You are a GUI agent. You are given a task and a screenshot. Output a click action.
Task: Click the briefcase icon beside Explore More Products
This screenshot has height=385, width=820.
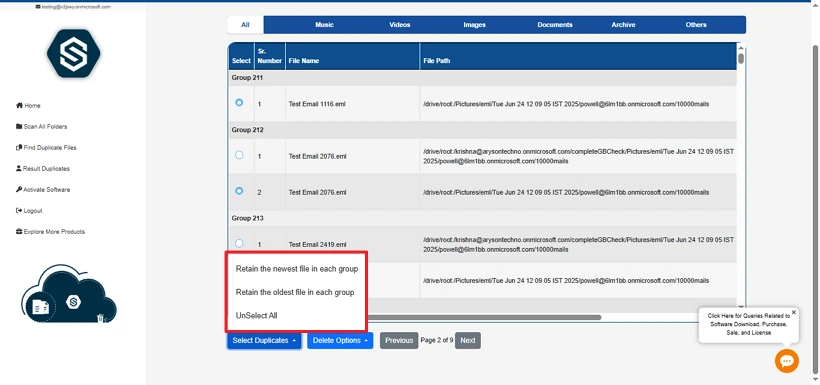point(19,231)
